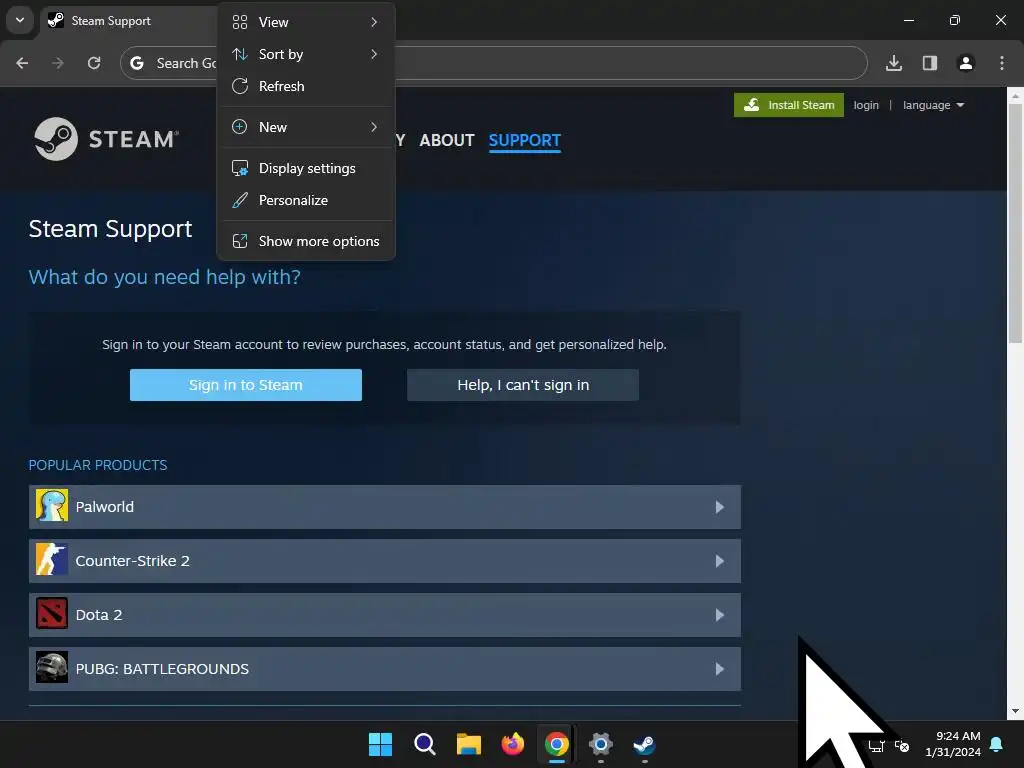The image size is (1024, 768).
Task: Click the Palworld product name text
Action: 104,507
